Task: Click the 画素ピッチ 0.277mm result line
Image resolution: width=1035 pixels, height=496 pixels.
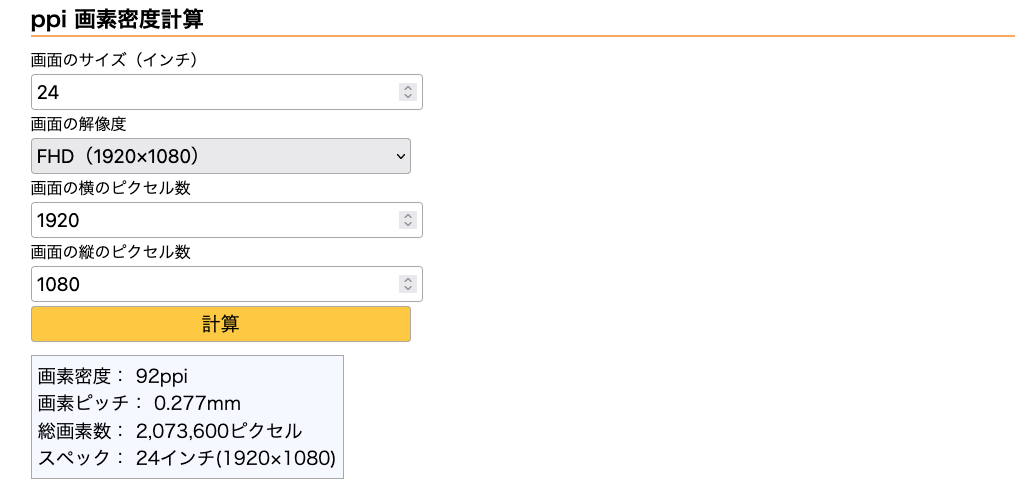Action: pos(139,404)
